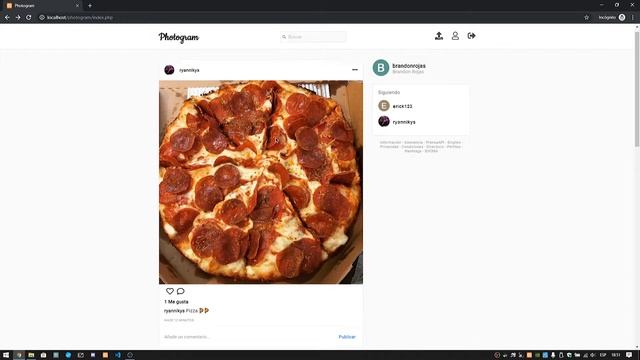Click the 'Siguiendo' heading text
The image size is (640, 360).
389,92
